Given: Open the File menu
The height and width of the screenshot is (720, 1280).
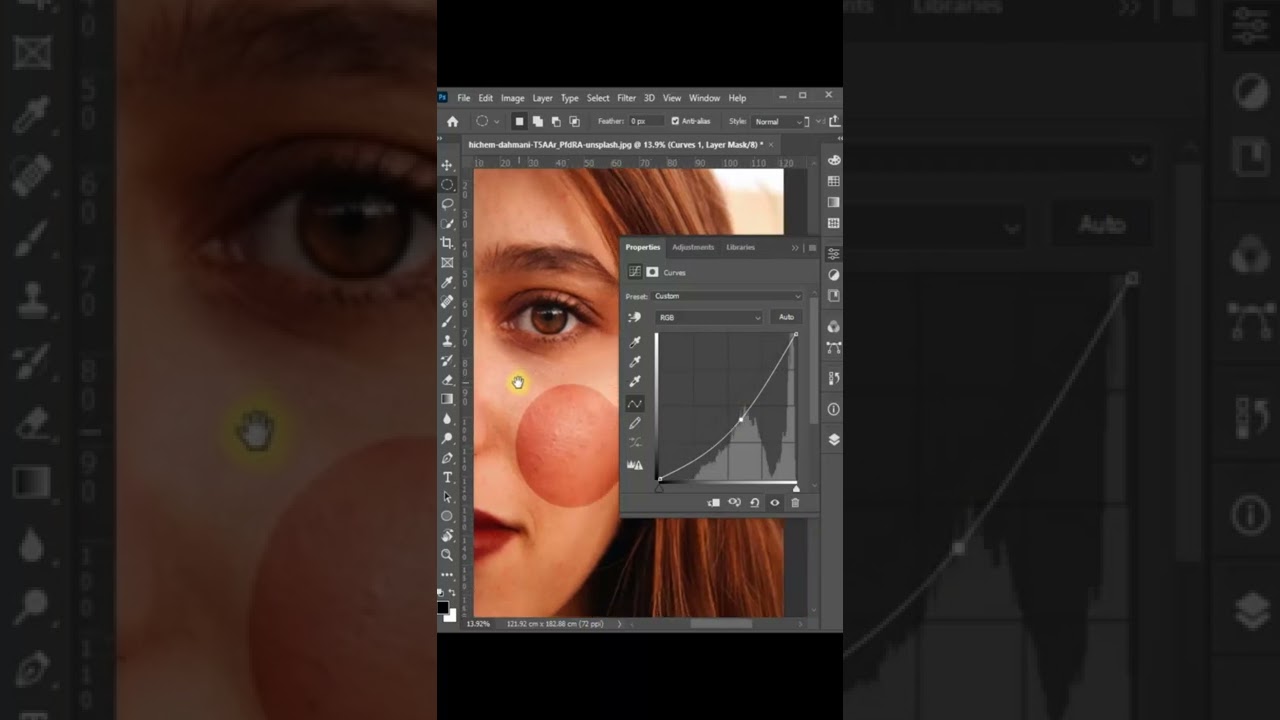Looking at the screenshot, I should [464, 98].
